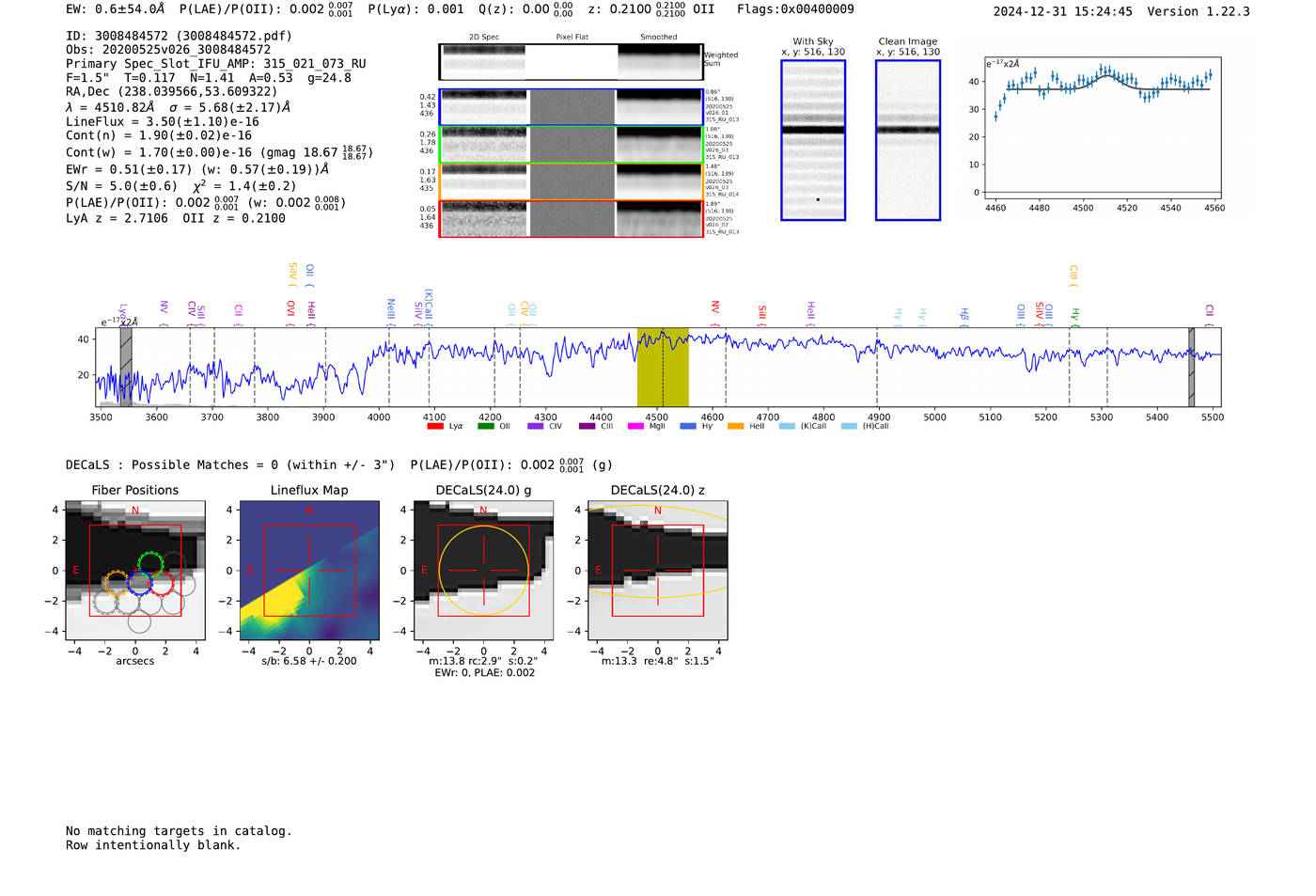
Task: Click 'Row intentionally blank.' text
Action: (153, 845)
